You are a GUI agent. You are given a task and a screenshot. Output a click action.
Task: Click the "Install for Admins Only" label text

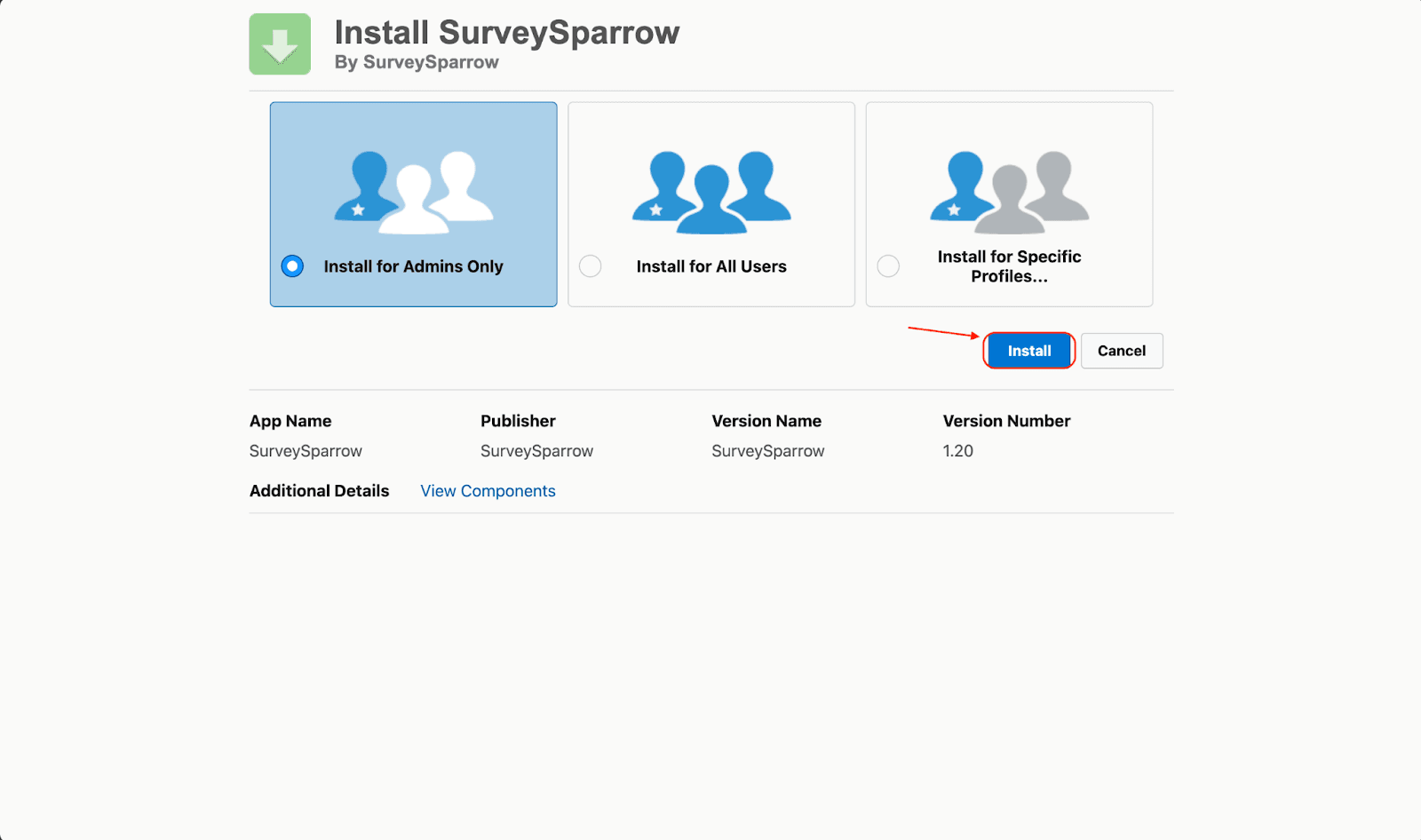click(413, 266)
